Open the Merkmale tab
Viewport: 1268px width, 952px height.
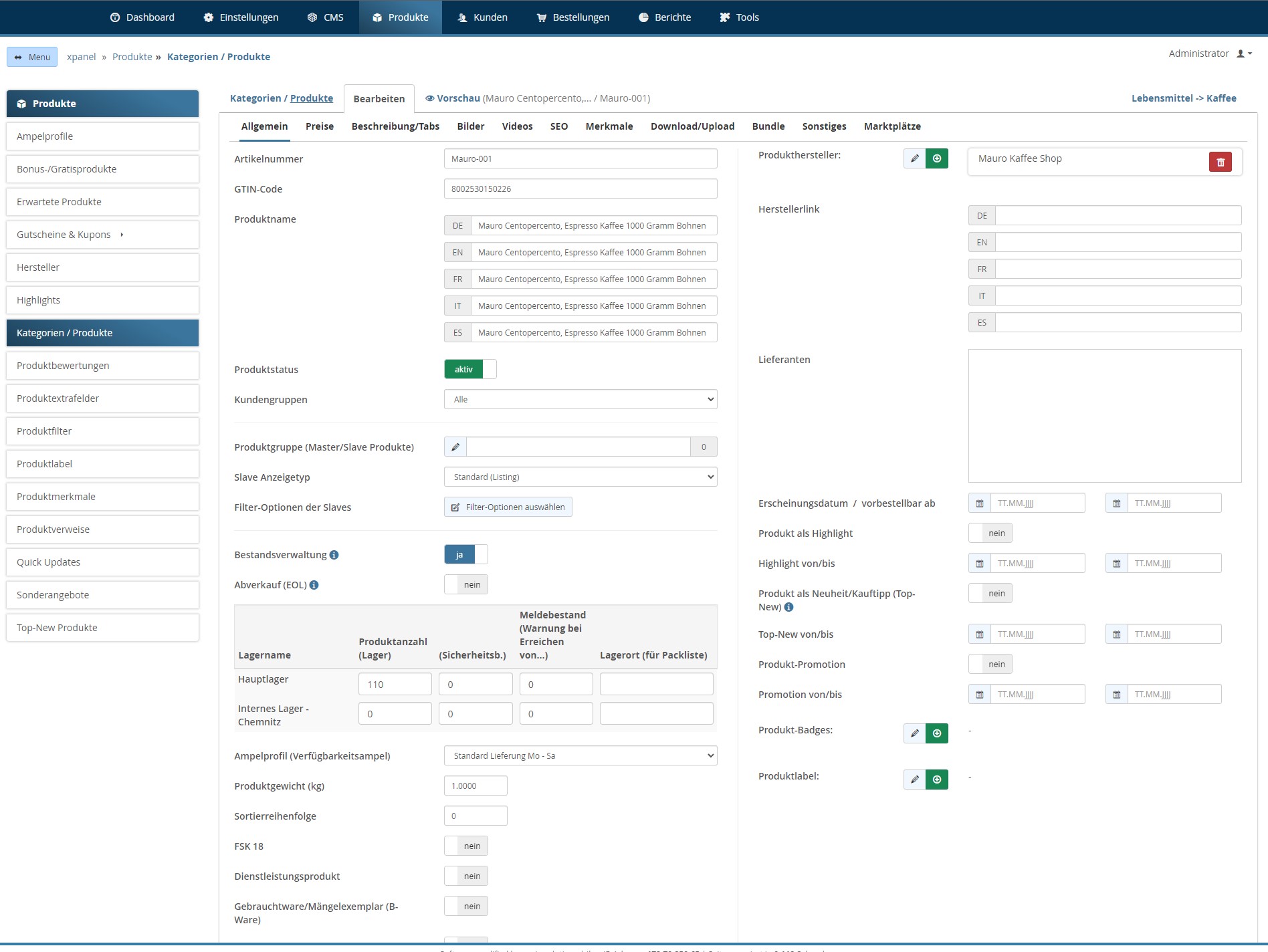click(609, 126)
